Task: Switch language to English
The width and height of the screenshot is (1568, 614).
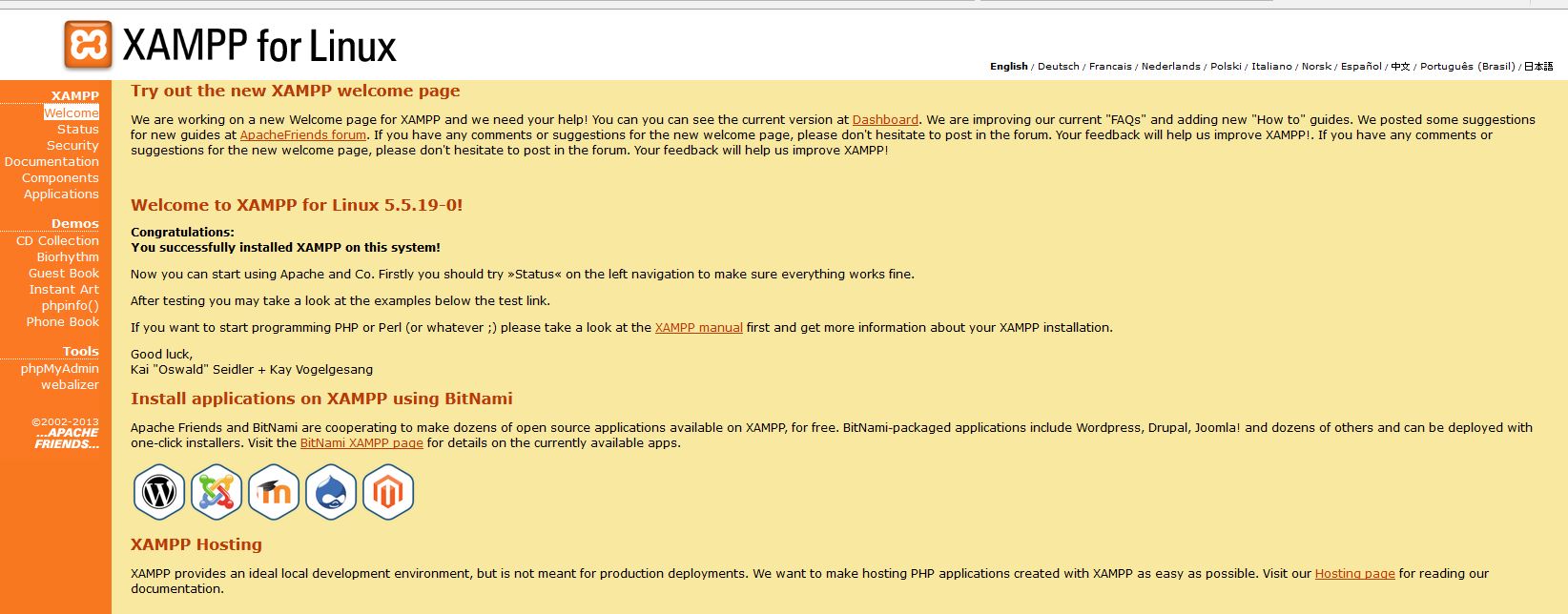Action: coord(1009,66)
